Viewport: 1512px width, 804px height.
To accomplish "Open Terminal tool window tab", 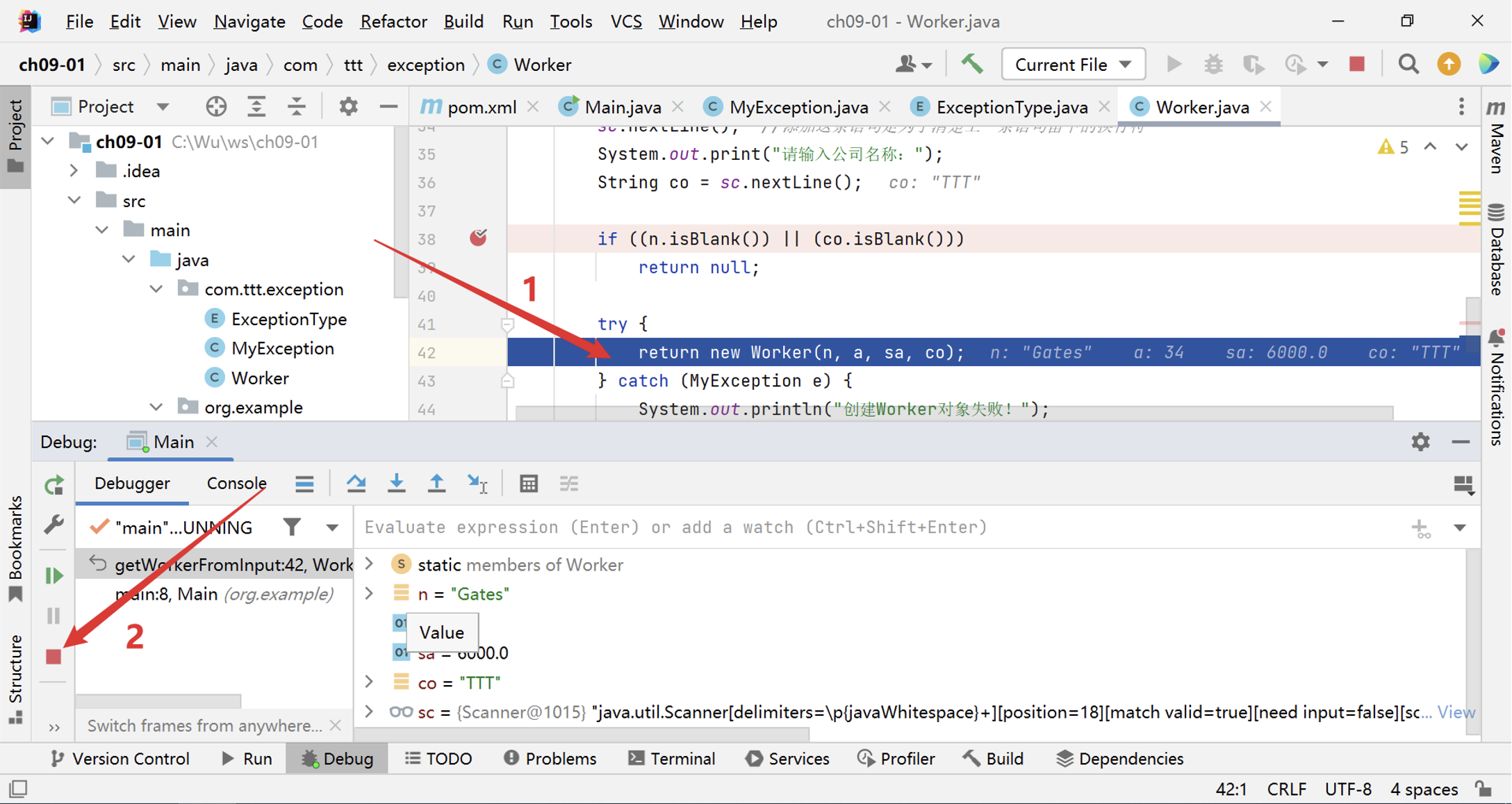I will point(672,759).
